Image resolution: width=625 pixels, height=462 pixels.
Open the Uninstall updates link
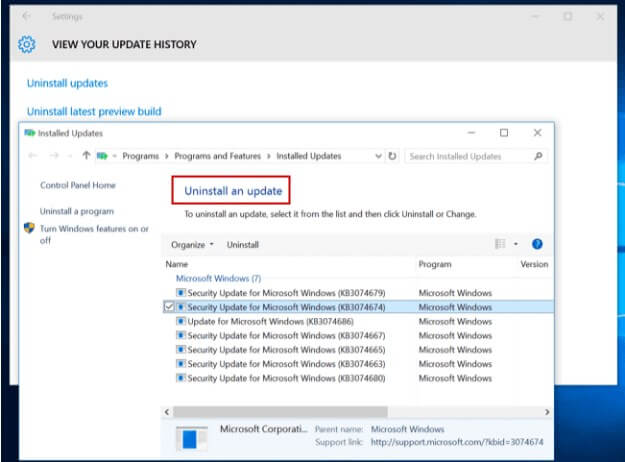click(x=67, y=84)
